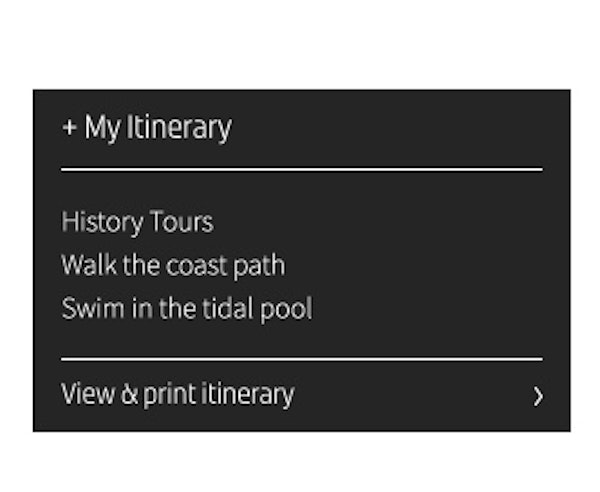
Task: Click the word Tours in History Tours
Action: [180, 221]
